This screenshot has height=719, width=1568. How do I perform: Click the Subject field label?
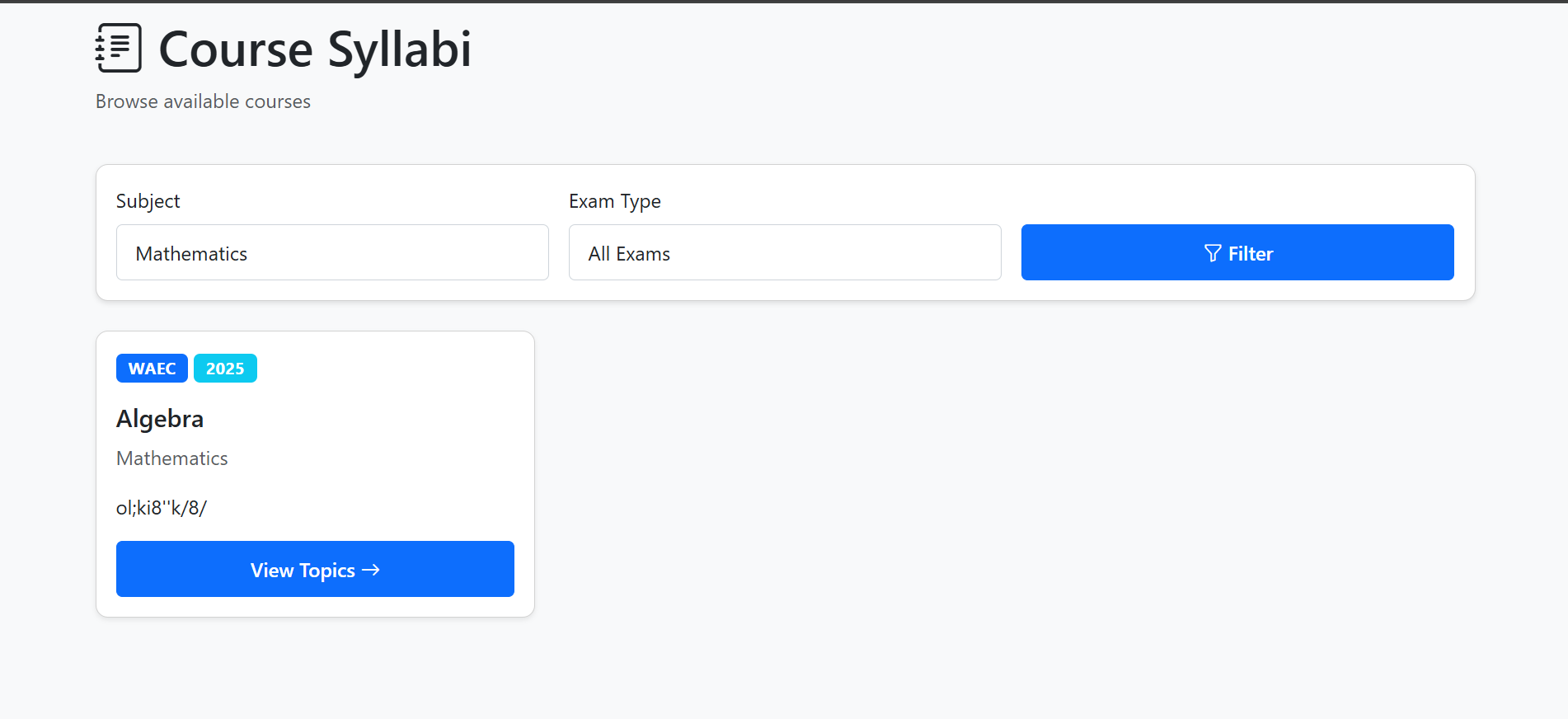(148, 201)
